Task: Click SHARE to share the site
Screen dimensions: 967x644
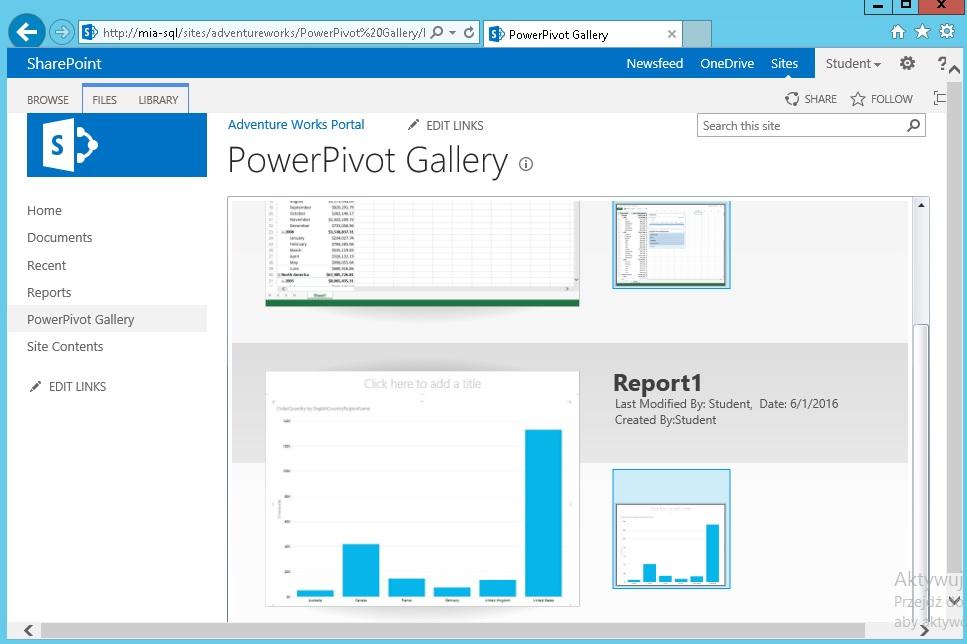Action: (x=810, y=99)
